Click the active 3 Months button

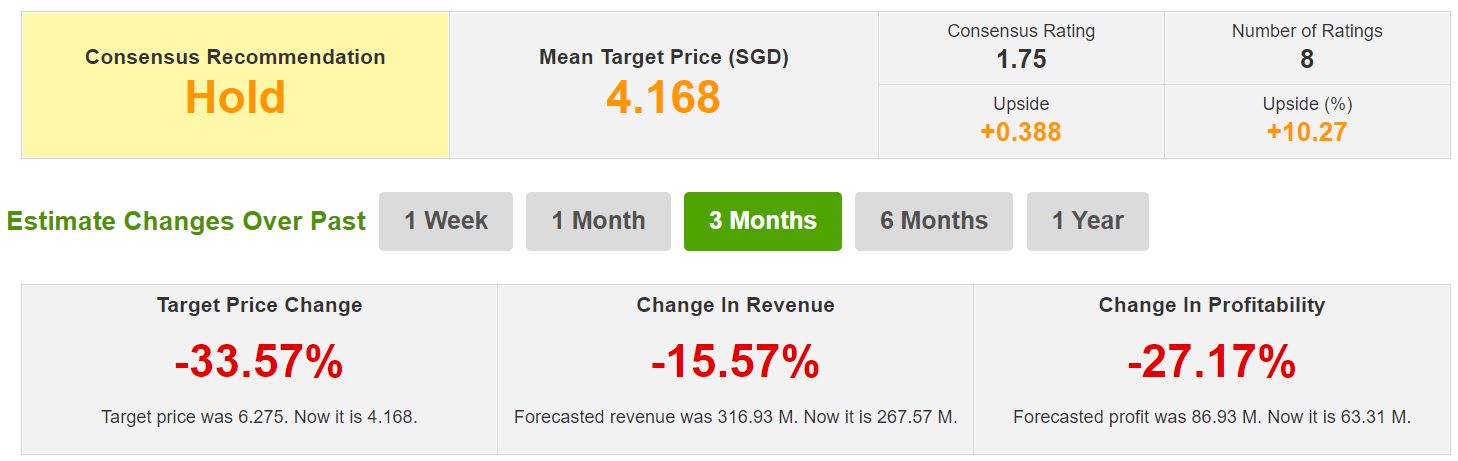tap(762, 221)
